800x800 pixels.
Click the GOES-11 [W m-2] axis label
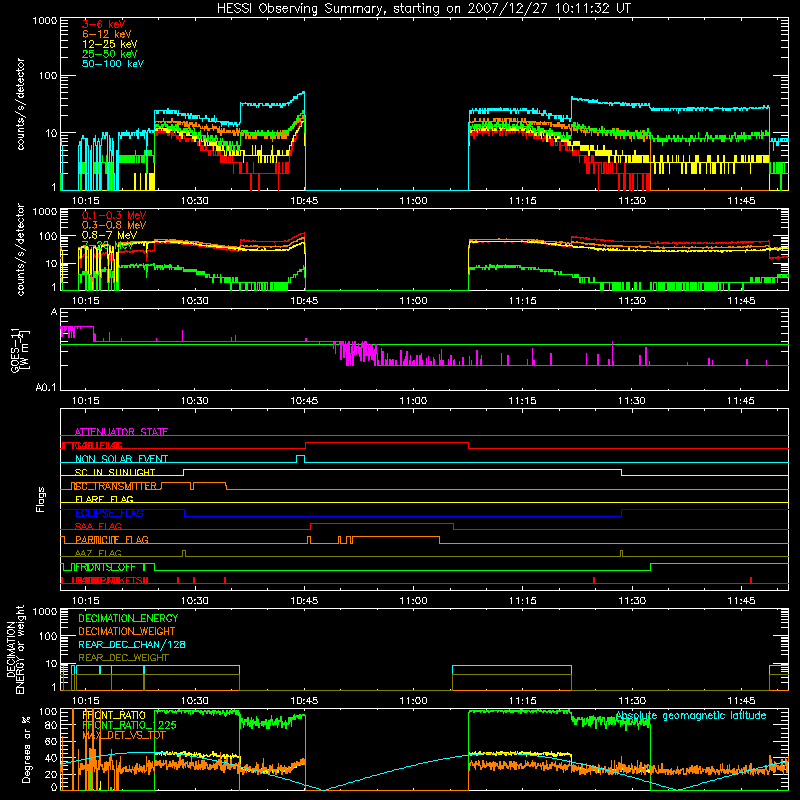[20, 351]
